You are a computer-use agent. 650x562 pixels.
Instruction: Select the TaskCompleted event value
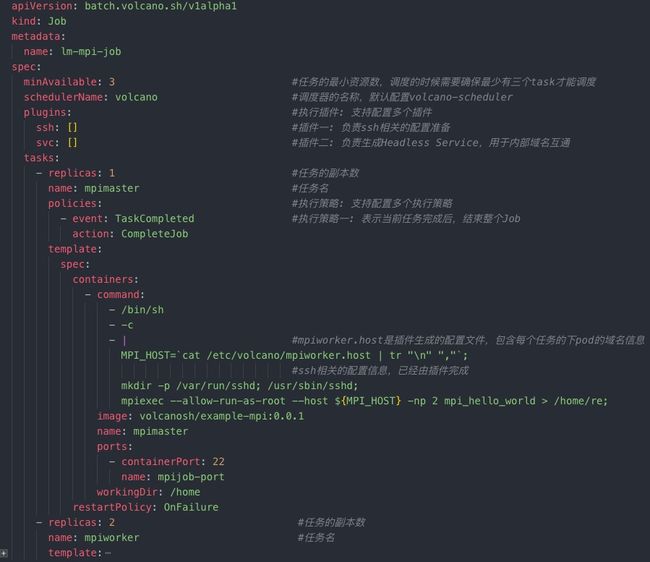pos(155,219)
